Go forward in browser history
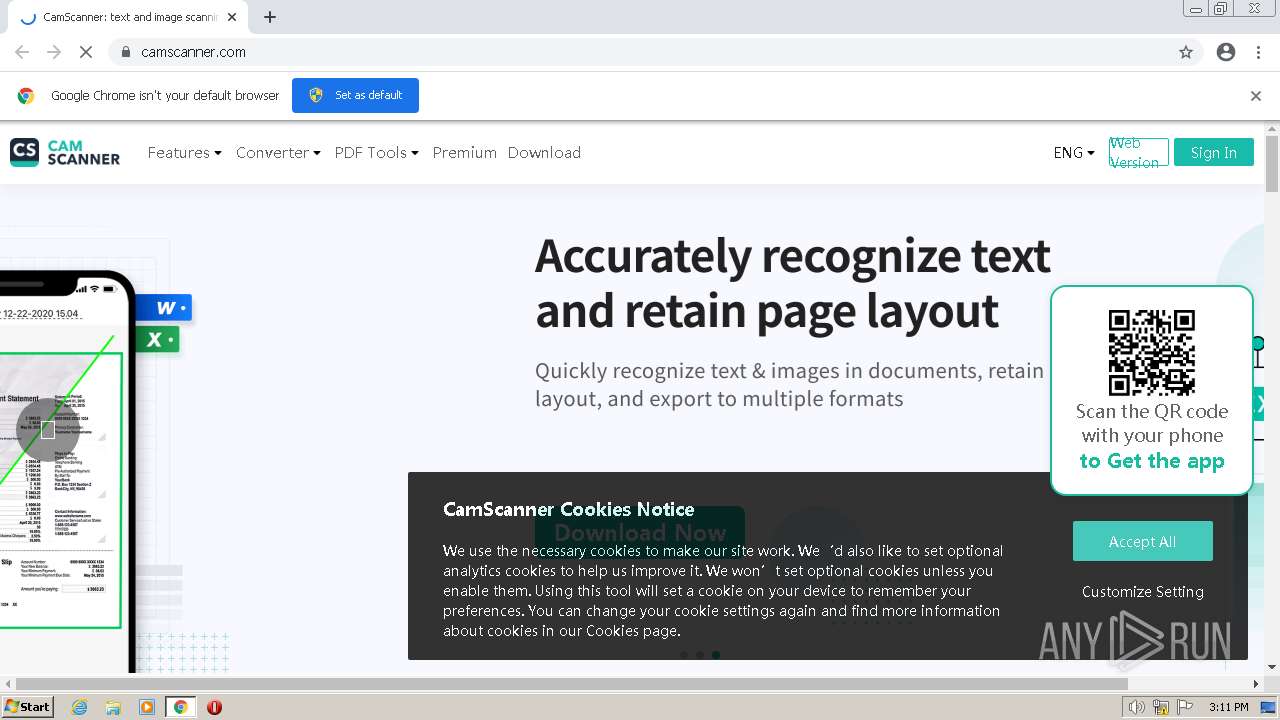 coord(54,52)
